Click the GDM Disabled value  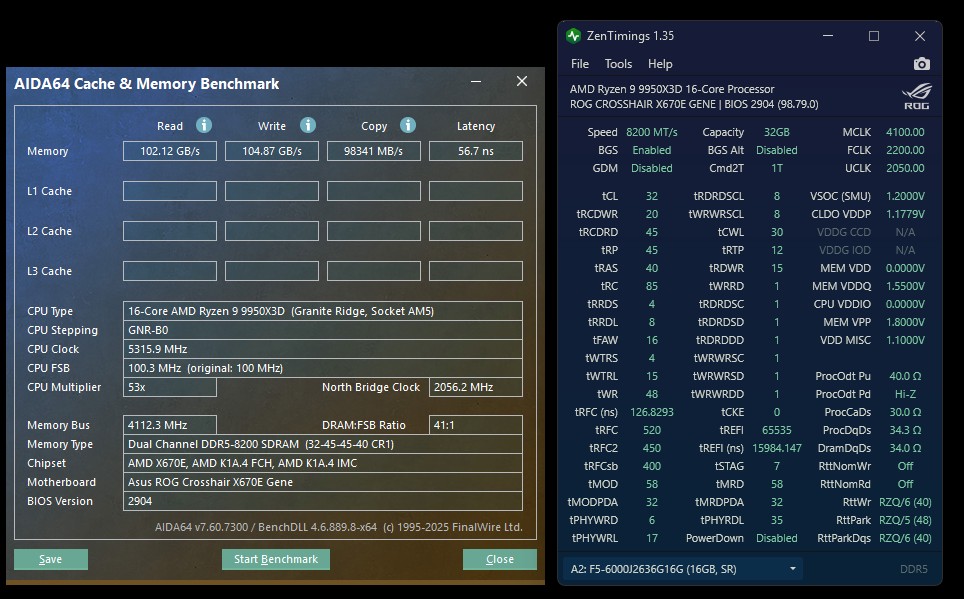click(x=652, y=168)
